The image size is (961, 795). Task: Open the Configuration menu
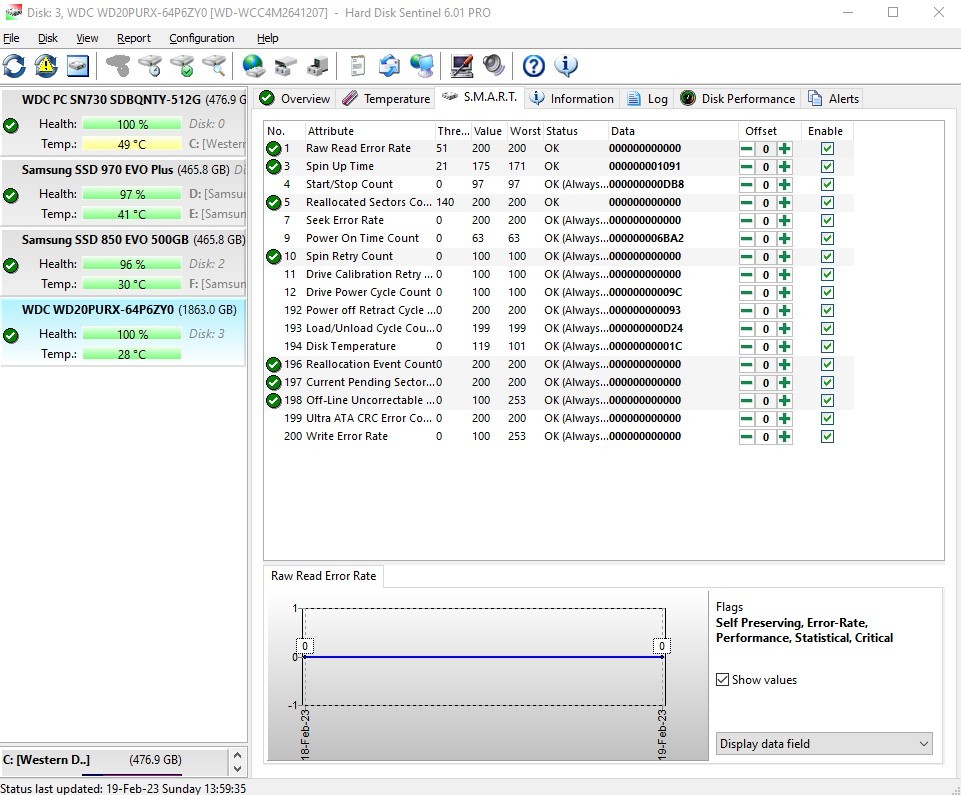click(201, 38)
